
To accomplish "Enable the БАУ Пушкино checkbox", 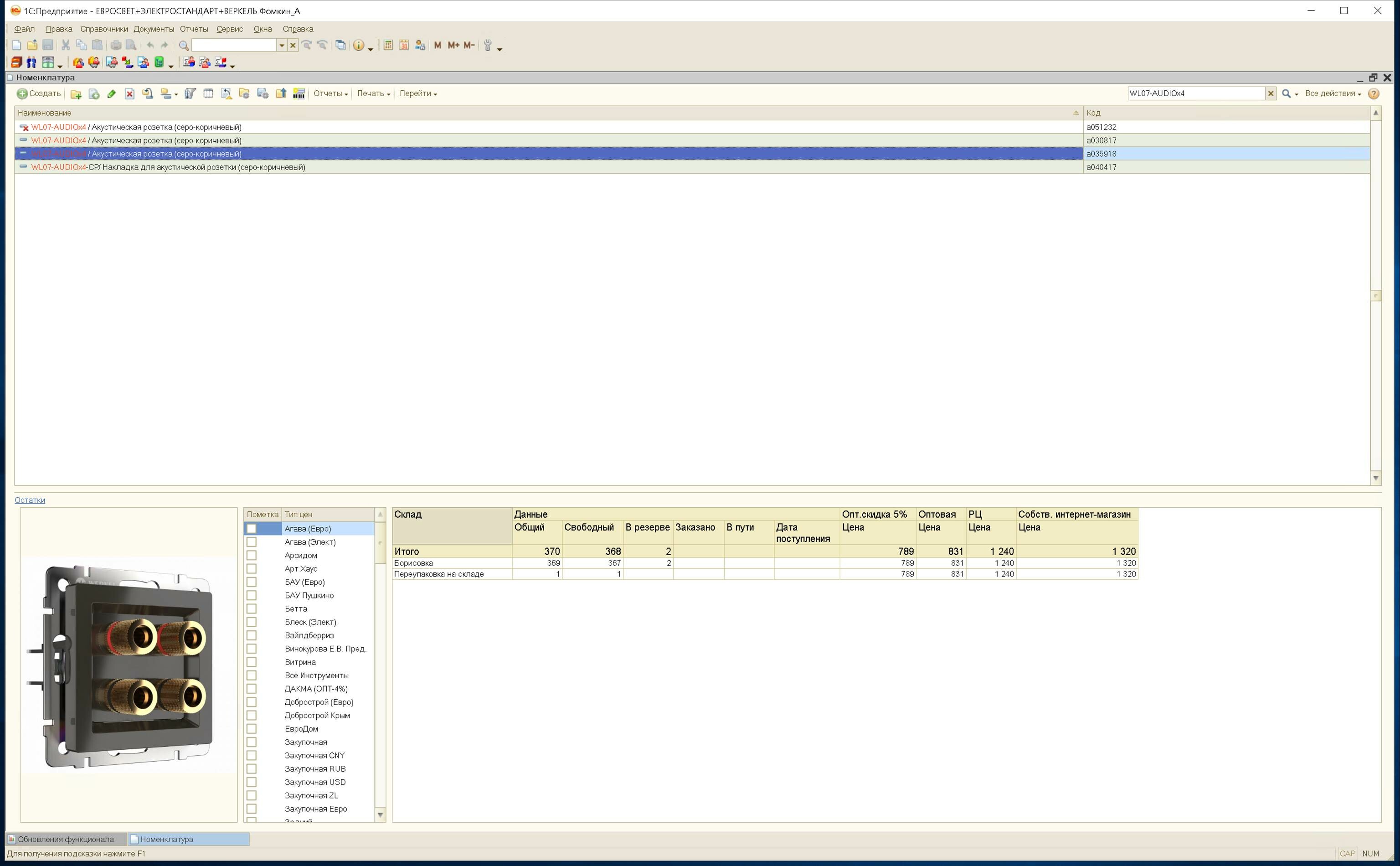I will click(252, 596).
